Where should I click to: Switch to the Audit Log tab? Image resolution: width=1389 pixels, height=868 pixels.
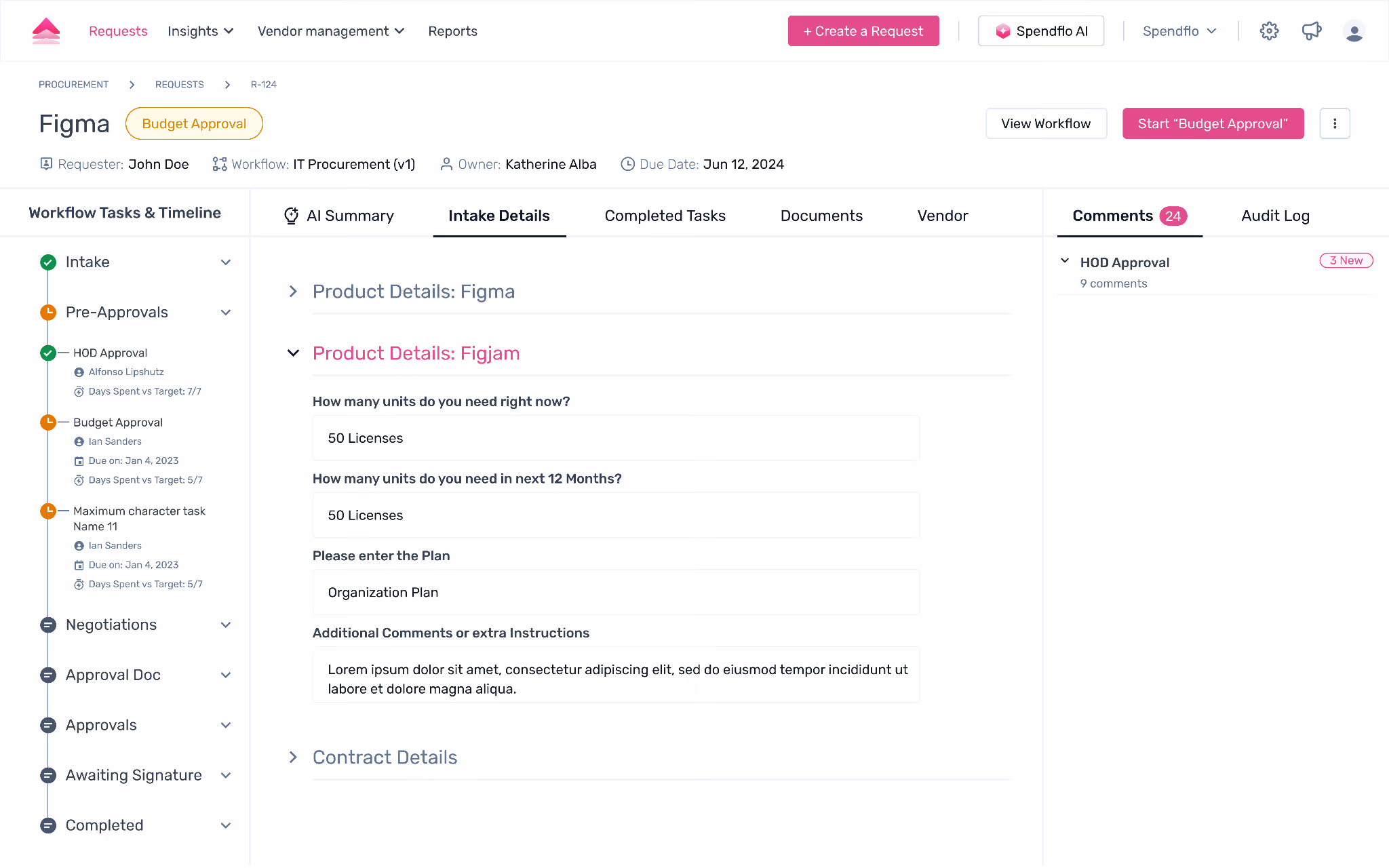coord(1275,216)
